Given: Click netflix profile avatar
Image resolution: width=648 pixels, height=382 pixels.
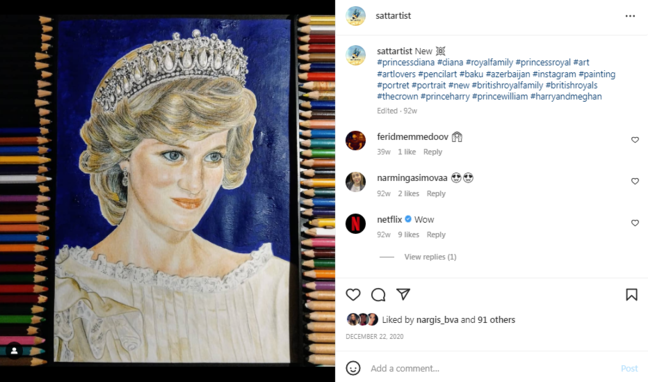Looking at the screenshot, I should [x=355, y=224].
